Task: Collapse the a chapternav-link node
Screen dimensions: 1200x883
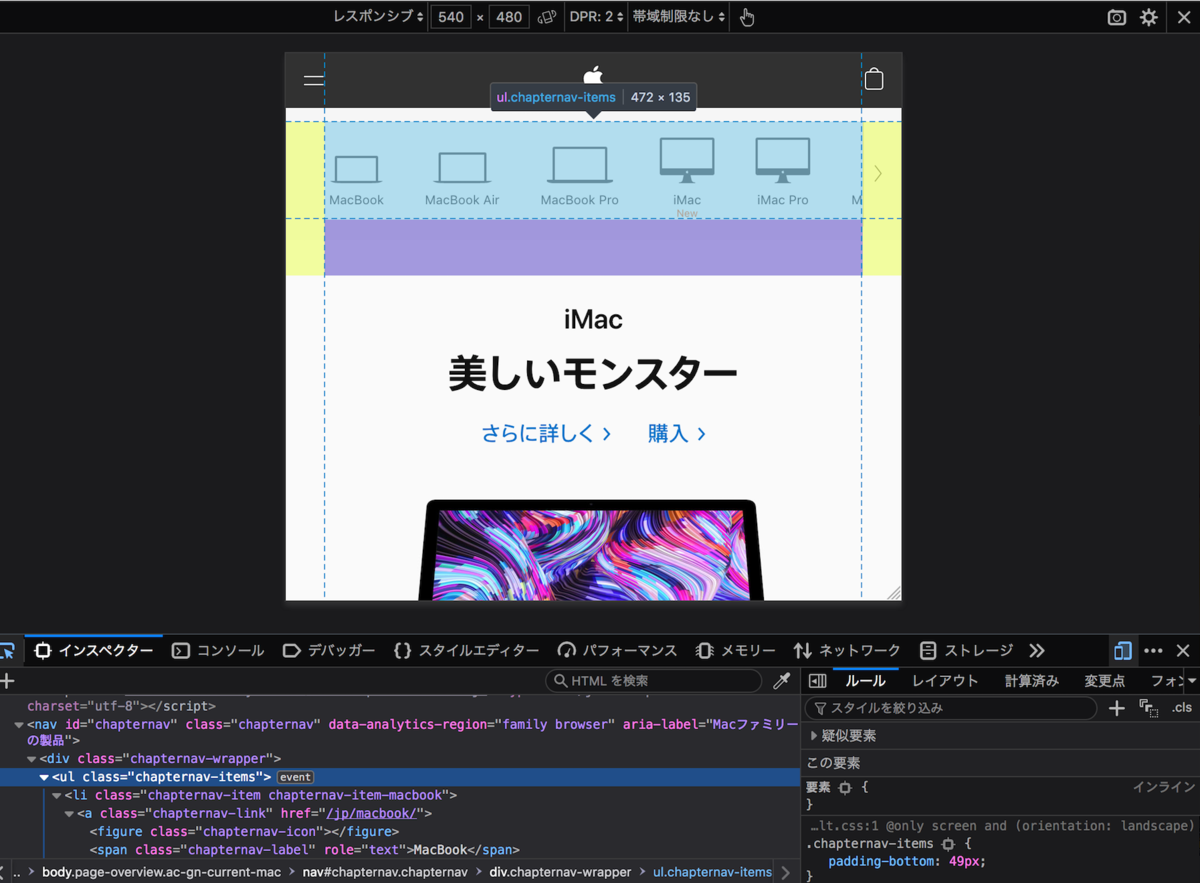Action: click(70, 814)
